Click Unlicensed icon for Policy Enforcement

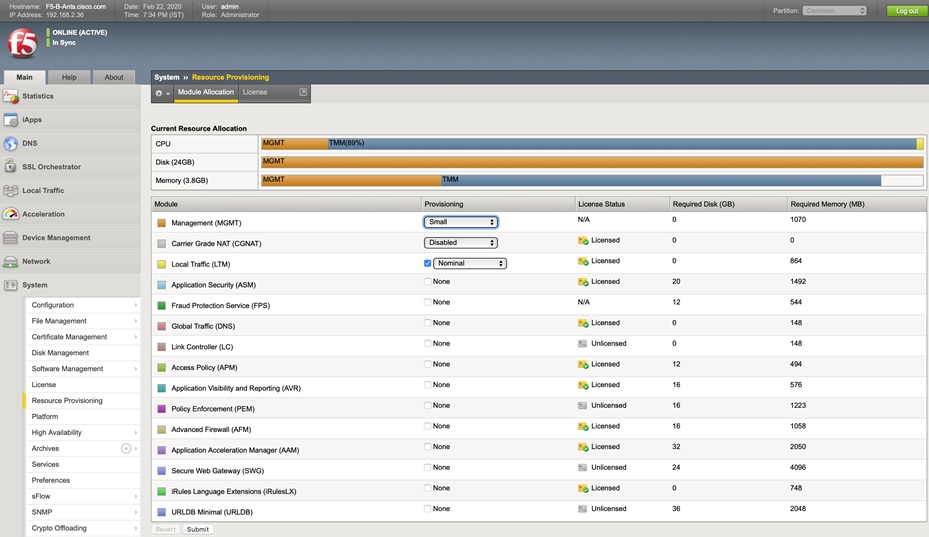pos(582,406)
